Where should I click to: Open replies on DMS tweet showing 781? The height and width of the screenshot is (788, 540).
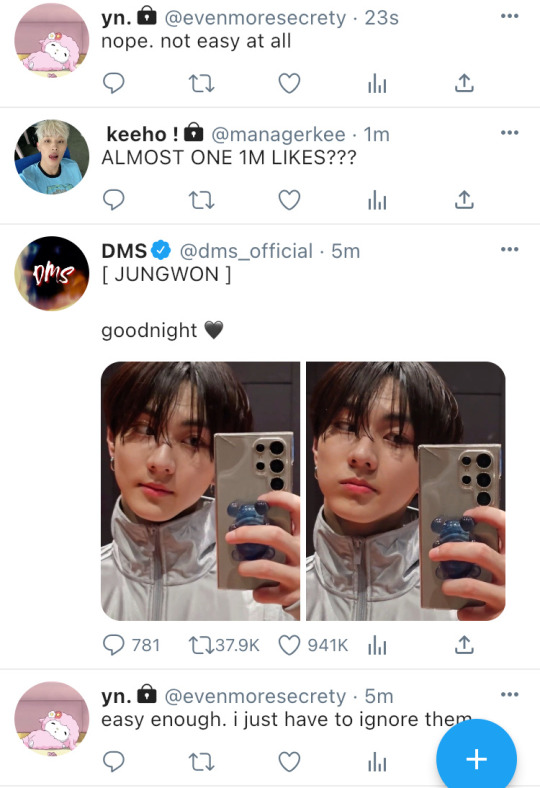131,645
